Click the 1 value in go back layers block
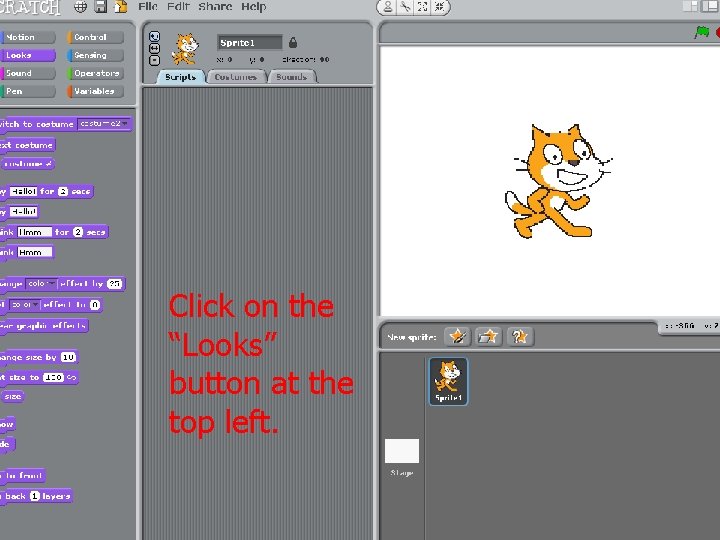 click(35, 496)
